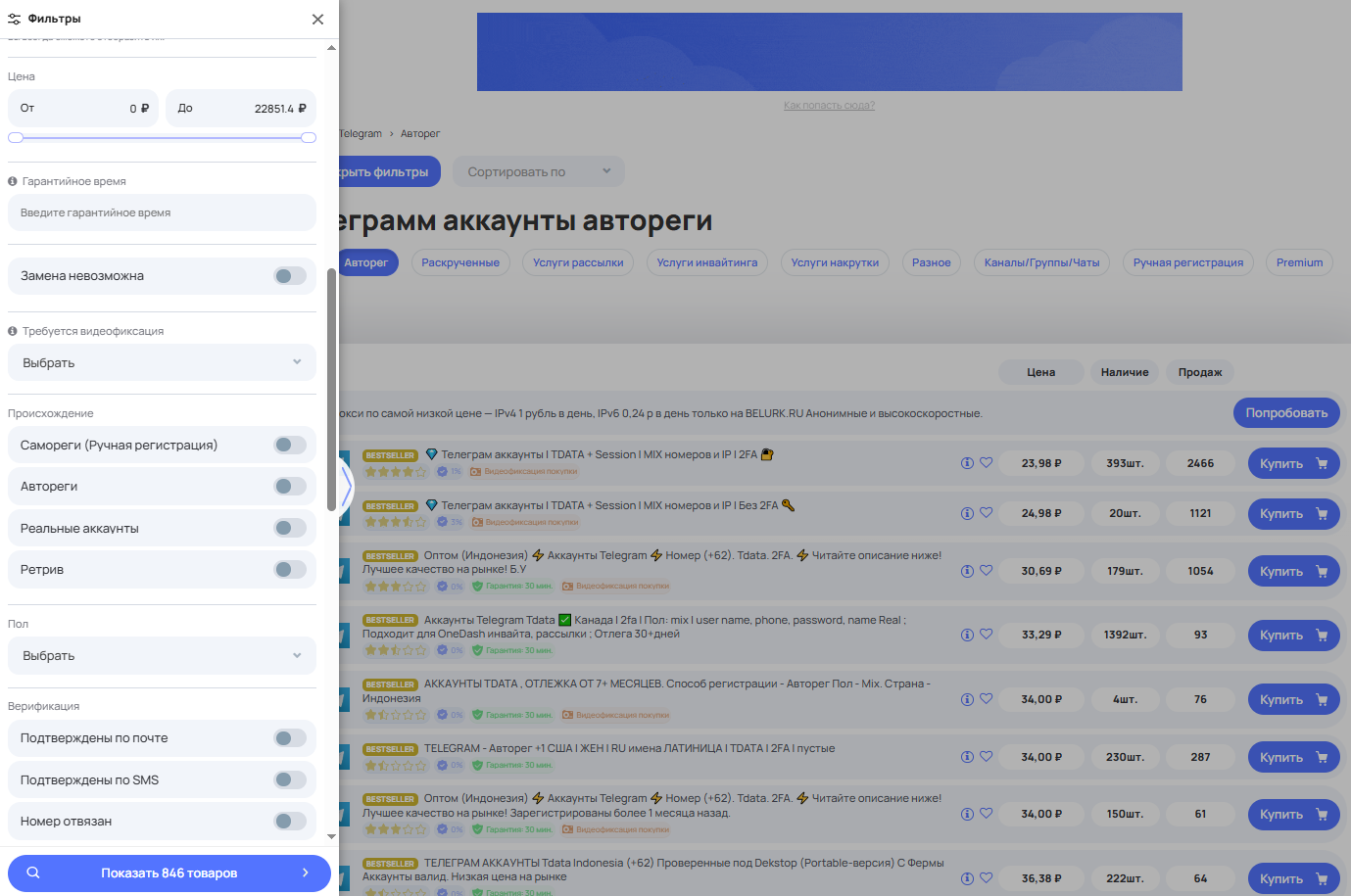Favorite the 36,38 ₽ listing
1351x896 pixels.
[x=986, y=877]
